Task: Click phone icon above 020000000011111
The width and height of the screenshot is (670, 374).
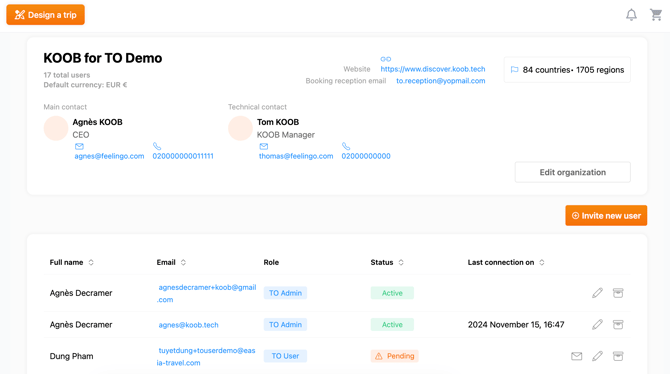Action: coord(157,146)
